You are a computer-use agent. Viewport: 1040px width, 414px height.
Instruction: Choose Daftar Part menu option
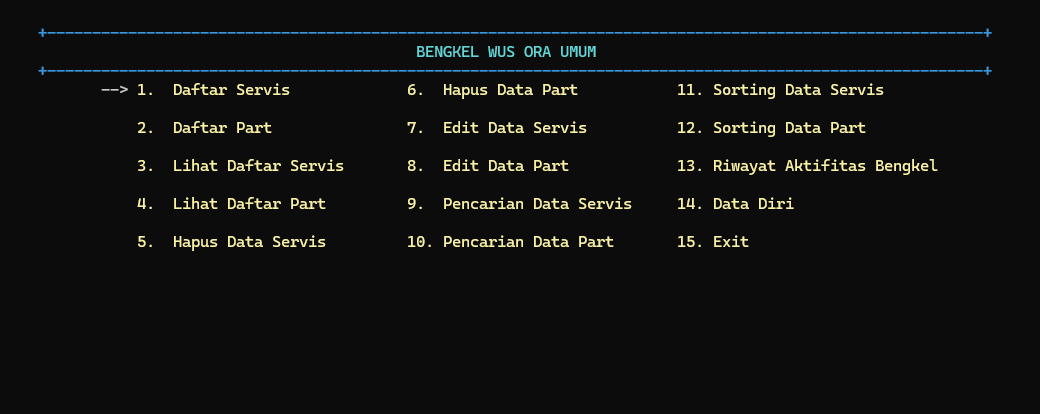(x=222, y=128)
